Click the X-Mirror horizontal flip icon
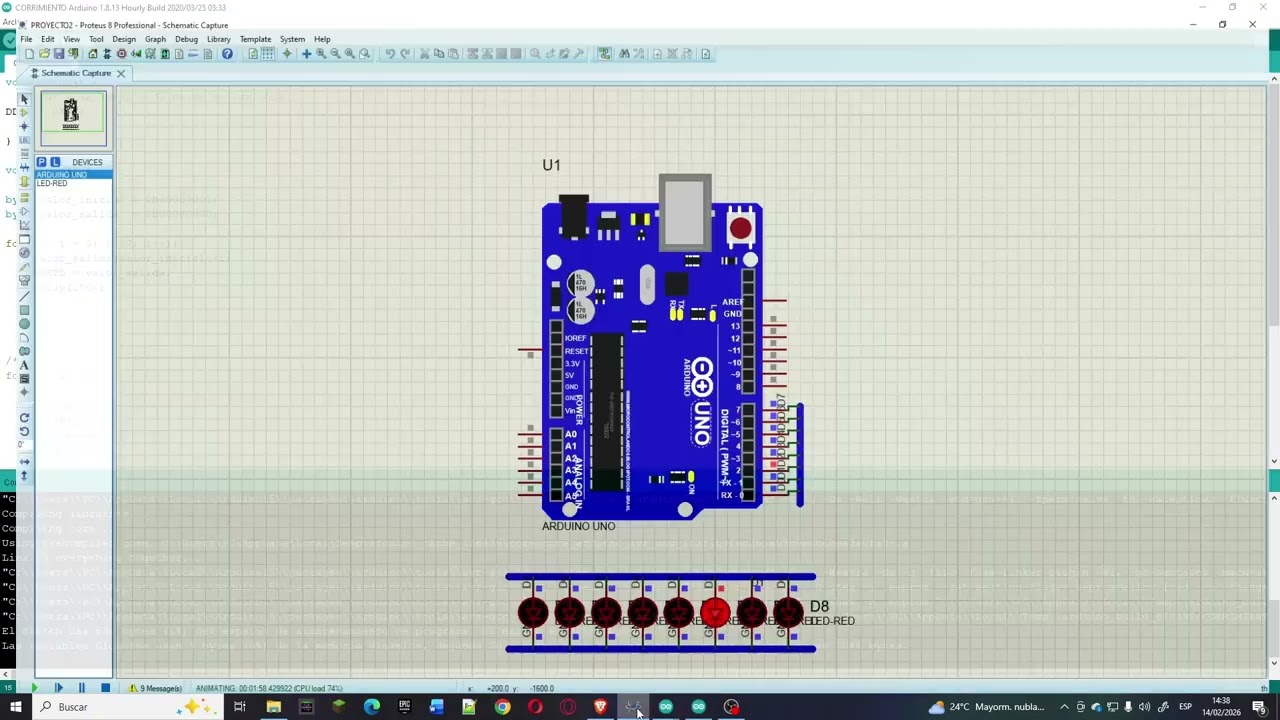 click(24, 461)
